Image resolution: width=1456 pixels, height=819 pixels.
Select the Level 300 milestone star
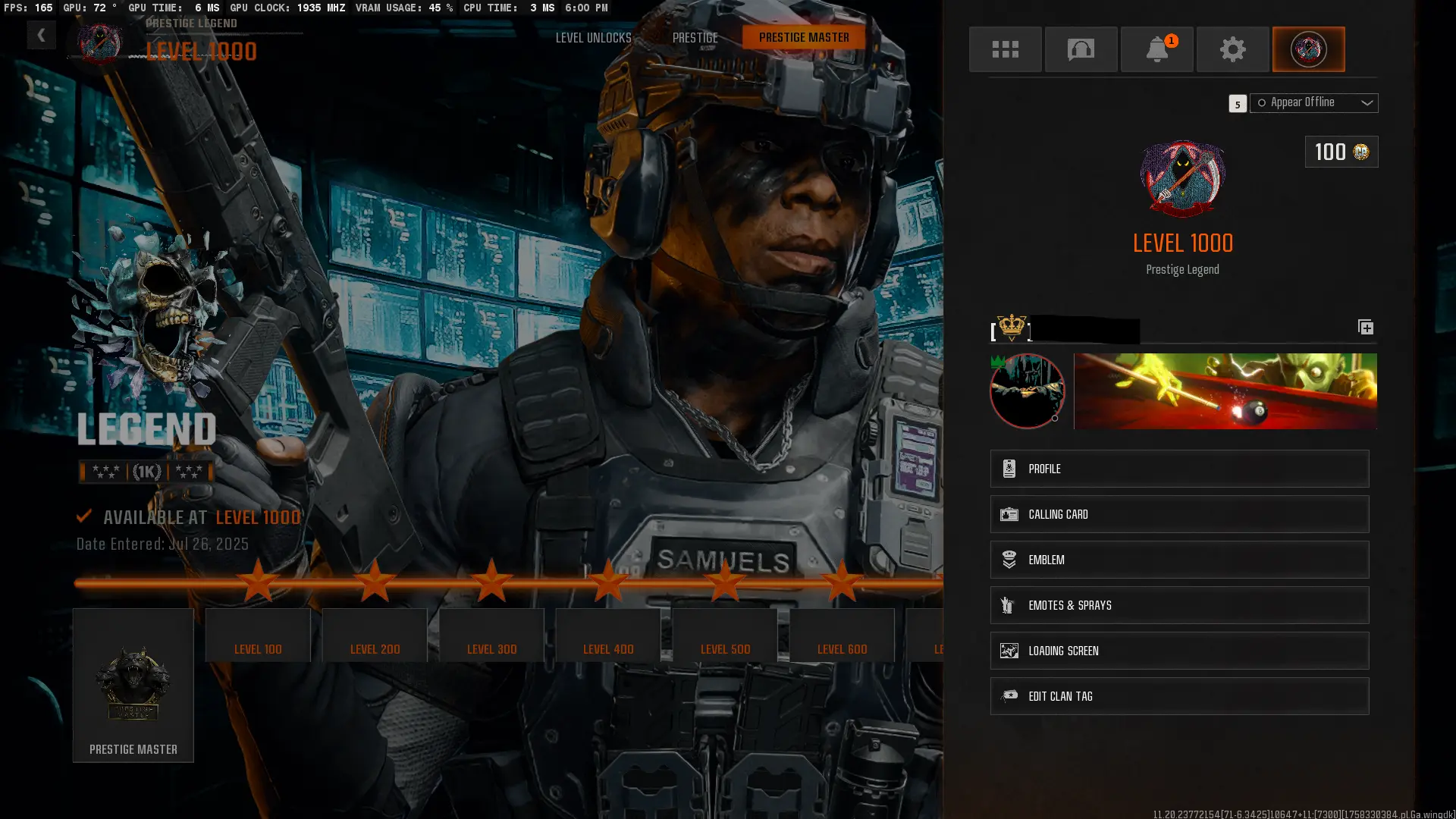[491, 582]
